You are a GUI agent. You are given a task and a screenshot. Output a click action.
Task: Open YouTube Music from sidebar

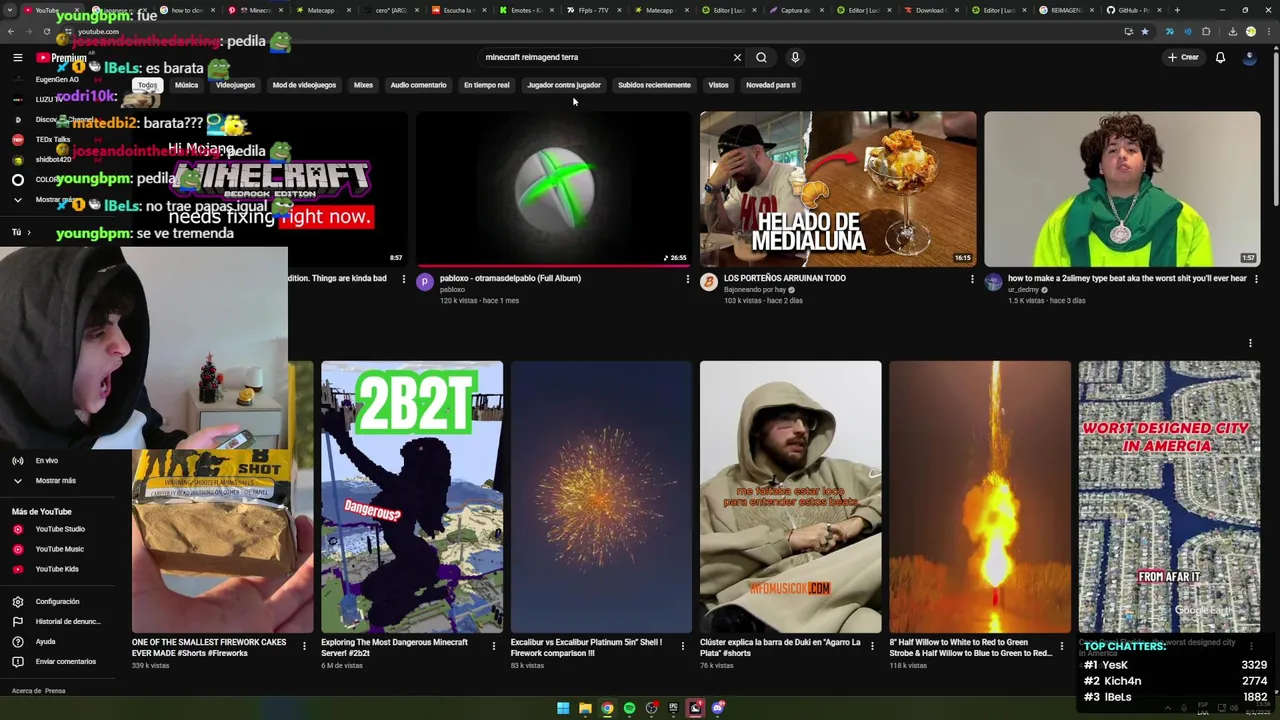click(60, 549)
